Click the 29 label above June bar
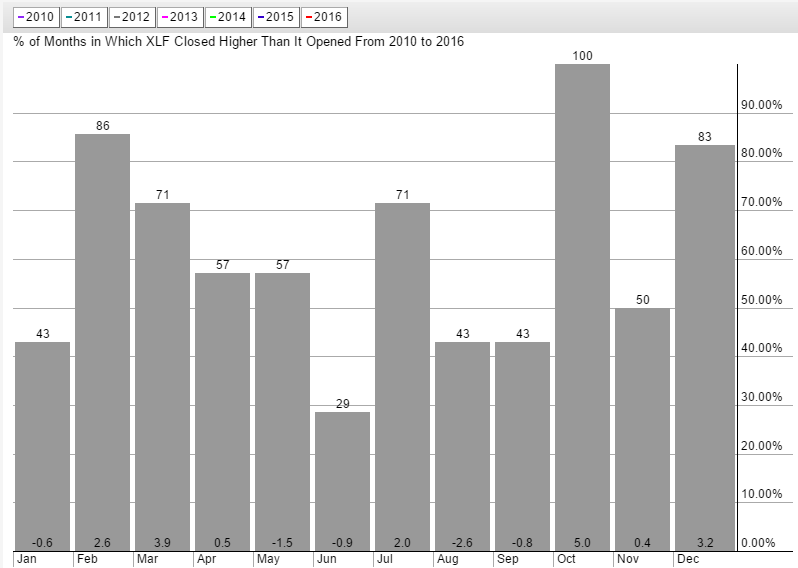Screen dimensions: 798x568 coord(343,404)
